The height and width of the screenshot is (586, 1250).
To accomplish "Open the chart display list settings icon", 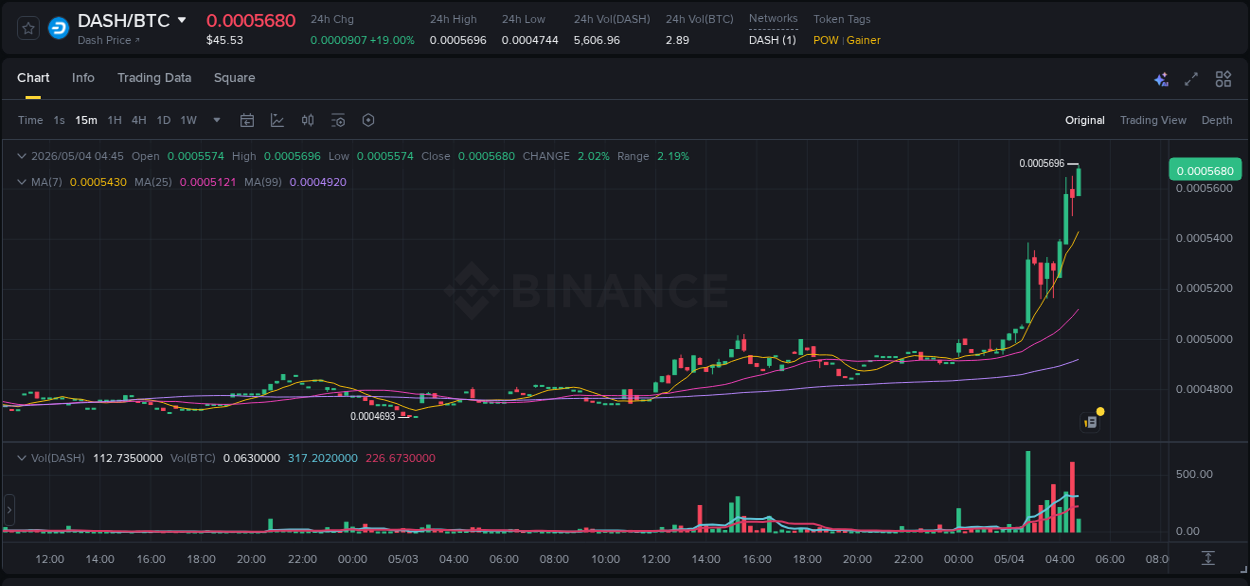I will coord(338,120).
